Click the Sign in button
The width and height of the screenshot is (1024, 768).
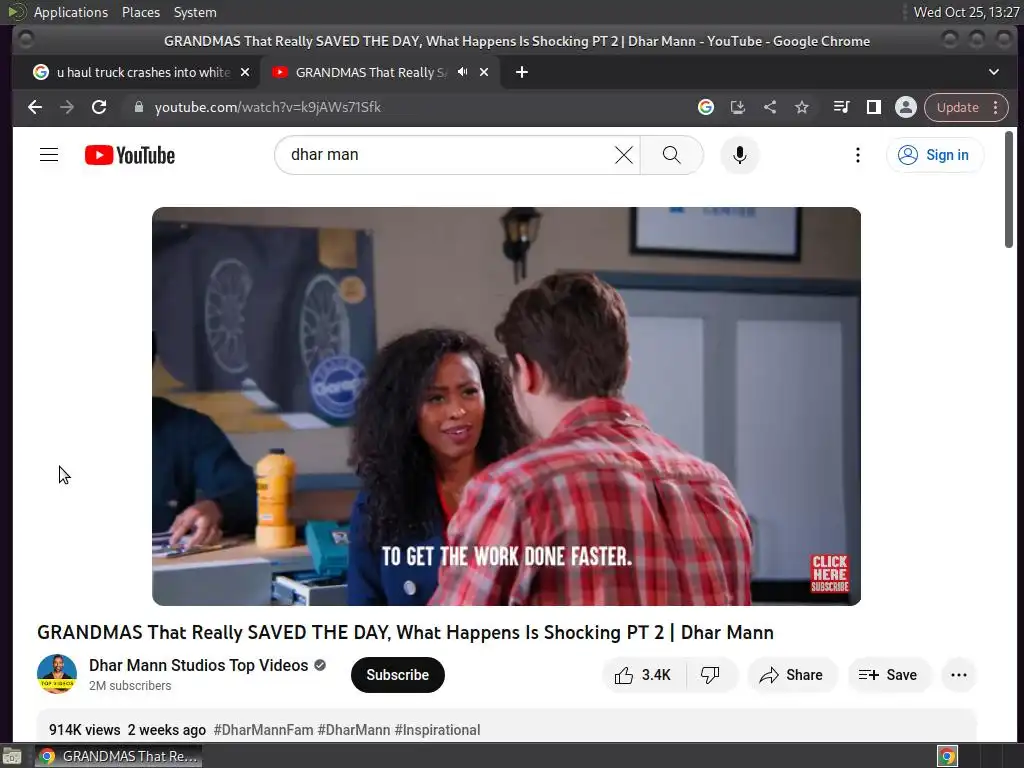coord(934,155)
